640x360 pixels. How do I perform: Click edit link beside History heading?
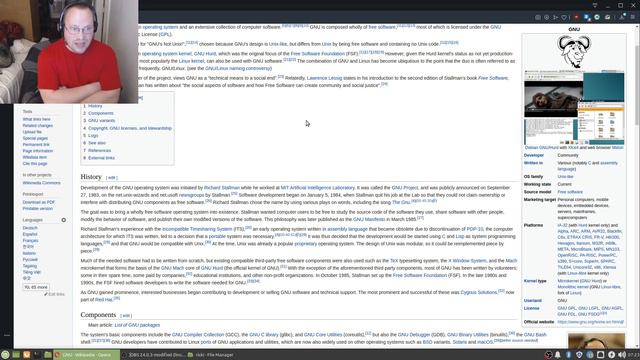pos(111,178)
